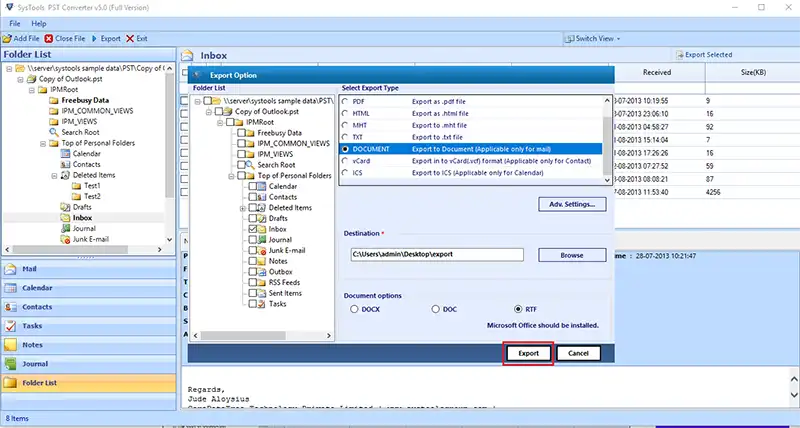Click the Folder List icon in navigation pane
Viewport: 800px width, 428px height.
10,383
